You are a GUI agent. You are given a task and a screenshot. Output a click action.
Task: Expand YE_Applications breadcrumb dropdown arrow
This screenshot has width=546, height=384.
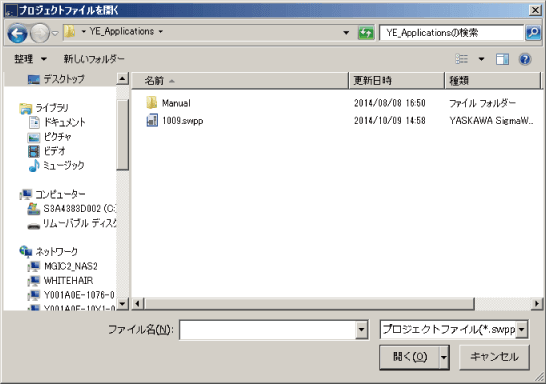(161, 31)
